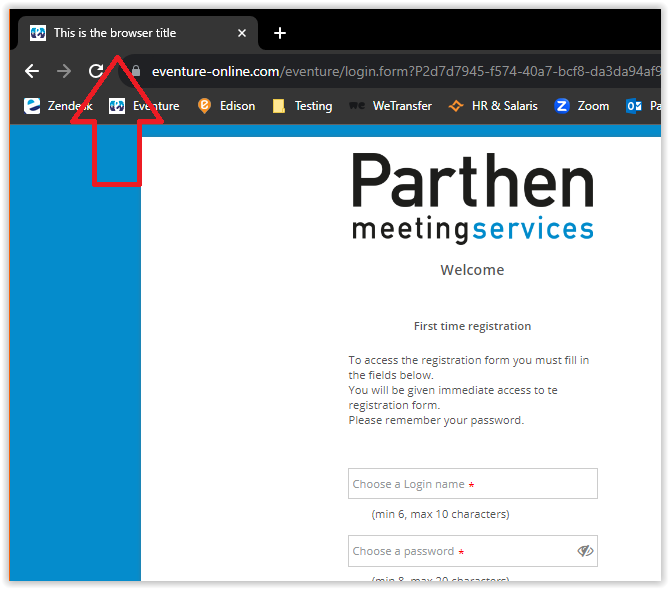Click the padlock site security icon
669x589 pixels.
pos(136,71)
